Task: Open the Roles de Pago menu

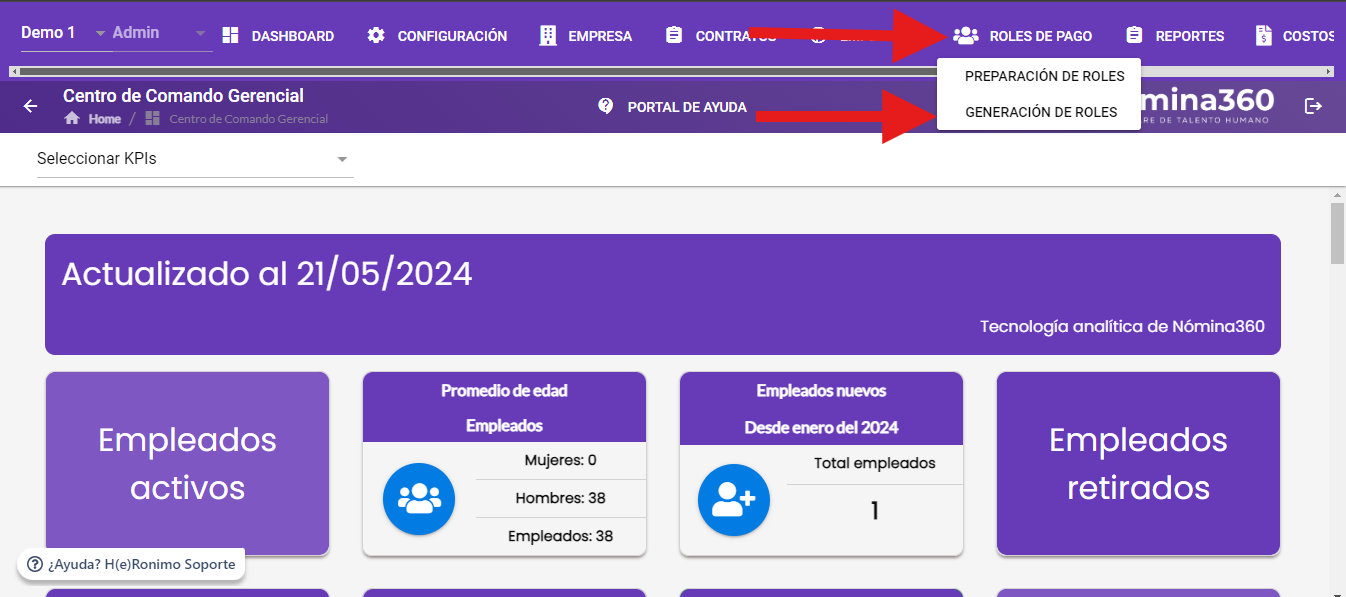Action: pos(1023,36)
